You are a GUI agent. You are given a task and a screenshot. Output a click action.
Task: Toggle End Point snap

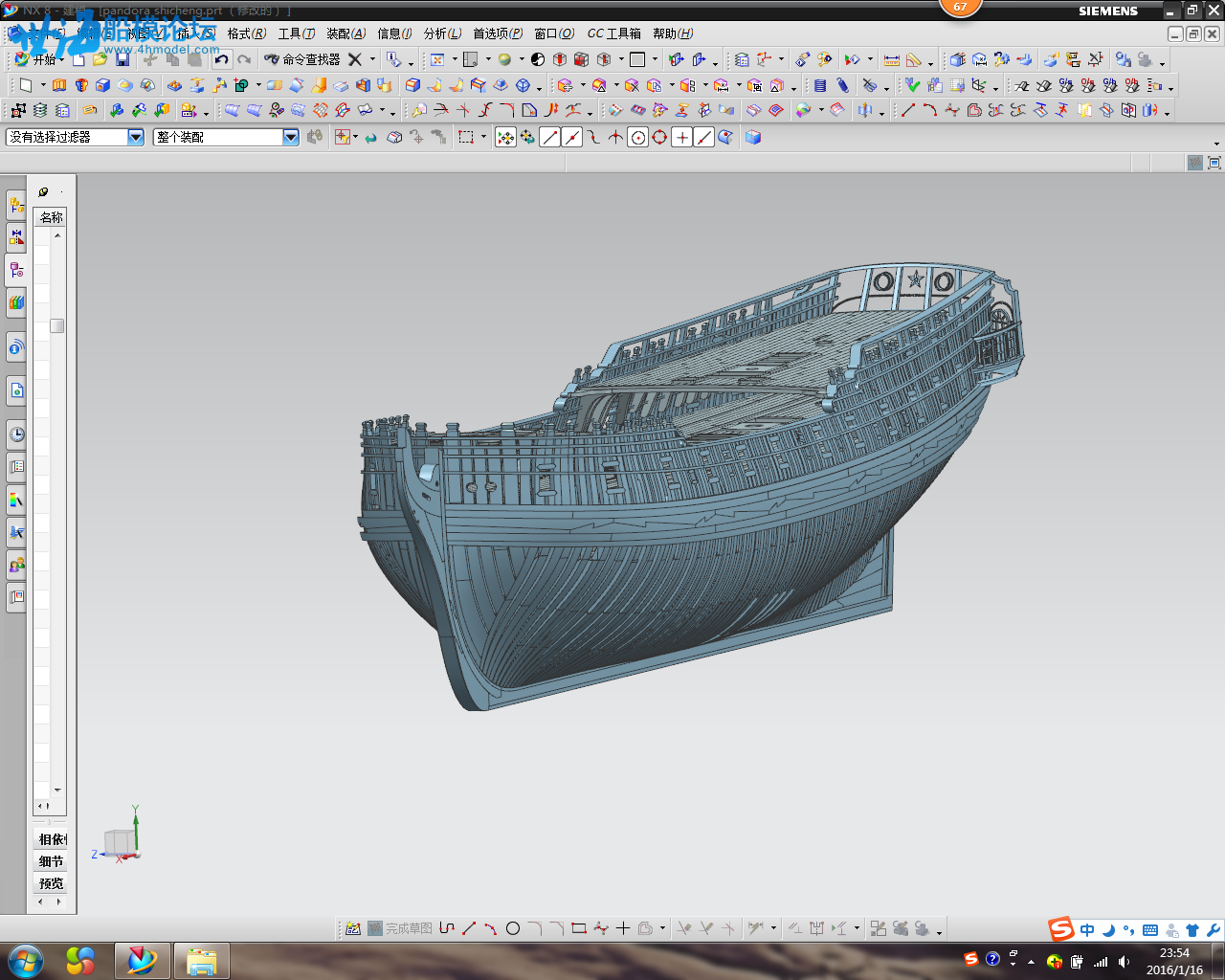pos(549,137)
